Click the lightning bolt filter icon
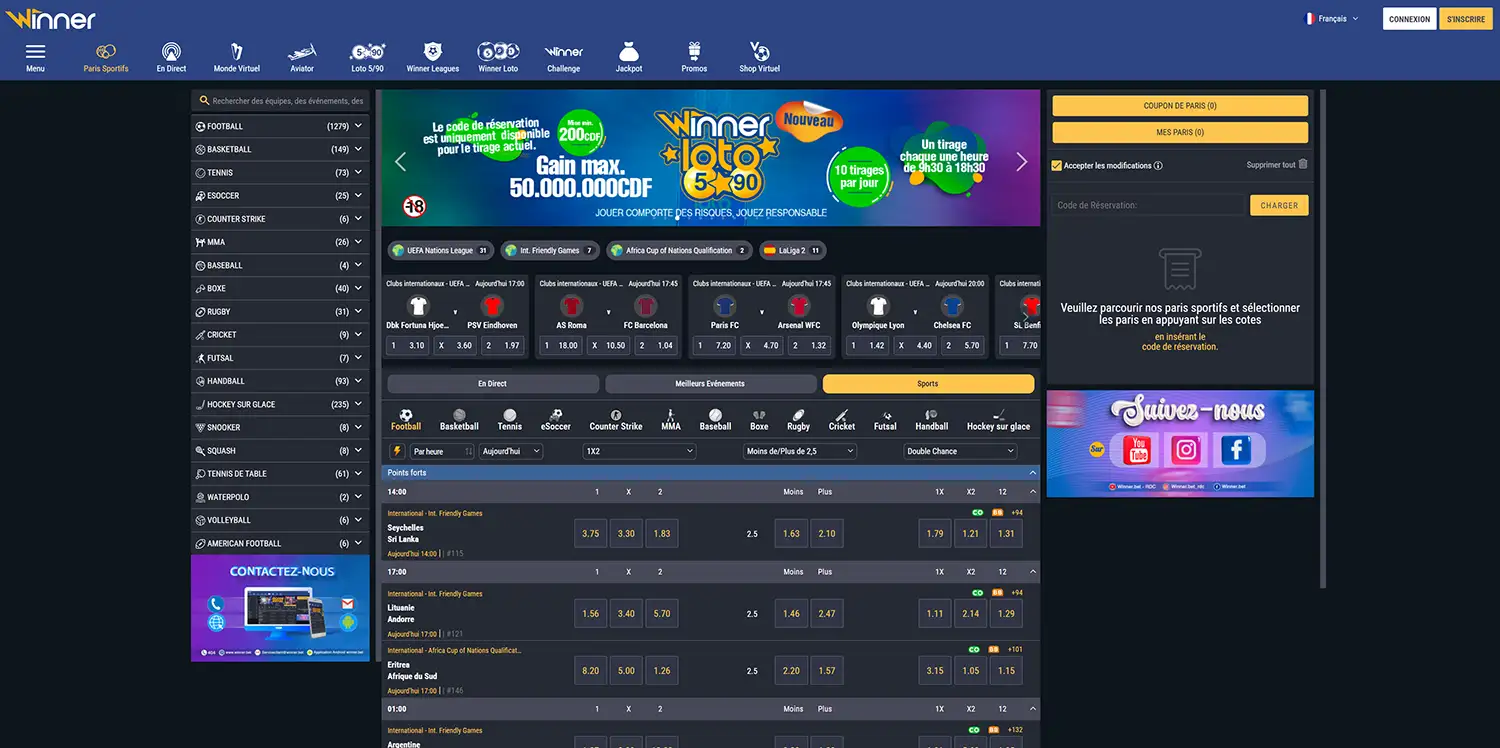 tap(396, 451)
